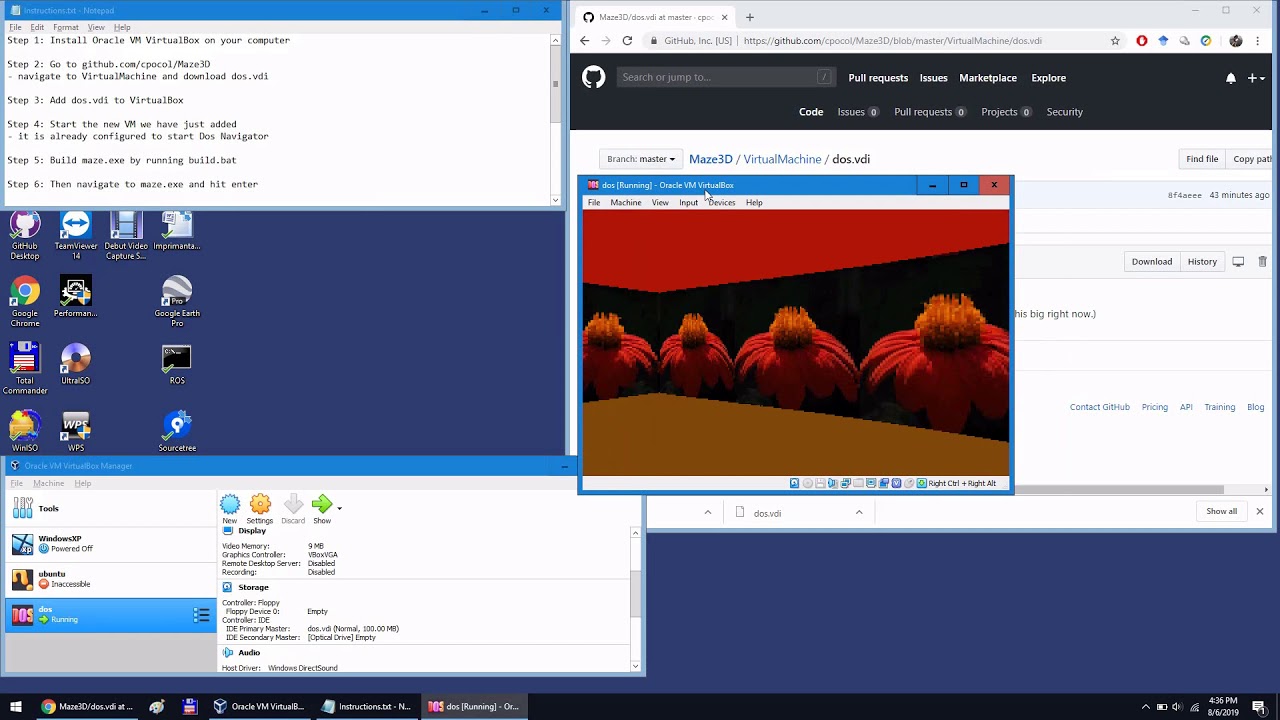Image resolution: width=1280 pixels, height=720 pixels.
Task: Click the display icon in VM status bar
Action: [871, 483]
